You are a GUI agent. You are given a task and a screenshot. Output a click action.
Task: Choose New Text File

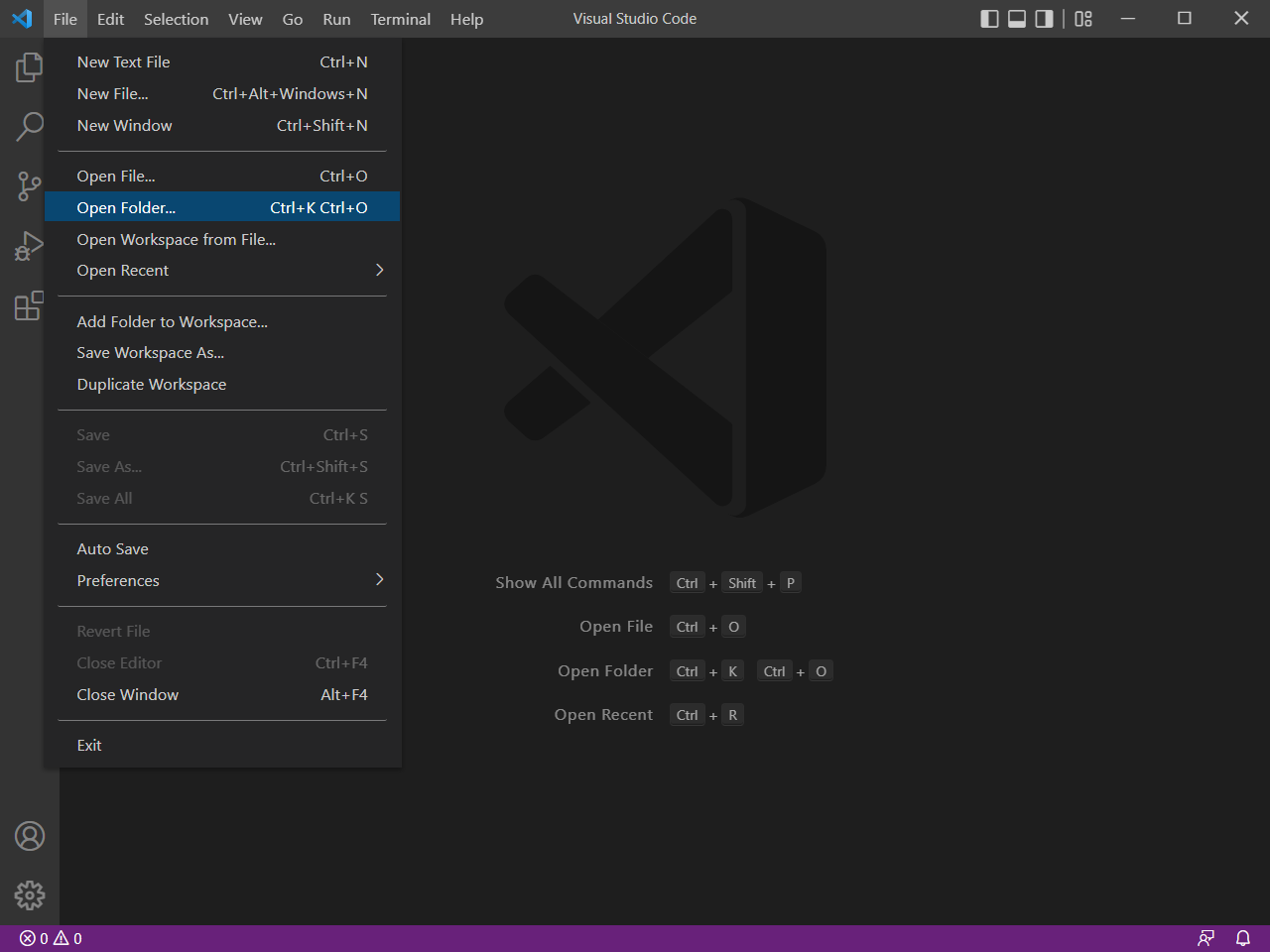point(222,61)
